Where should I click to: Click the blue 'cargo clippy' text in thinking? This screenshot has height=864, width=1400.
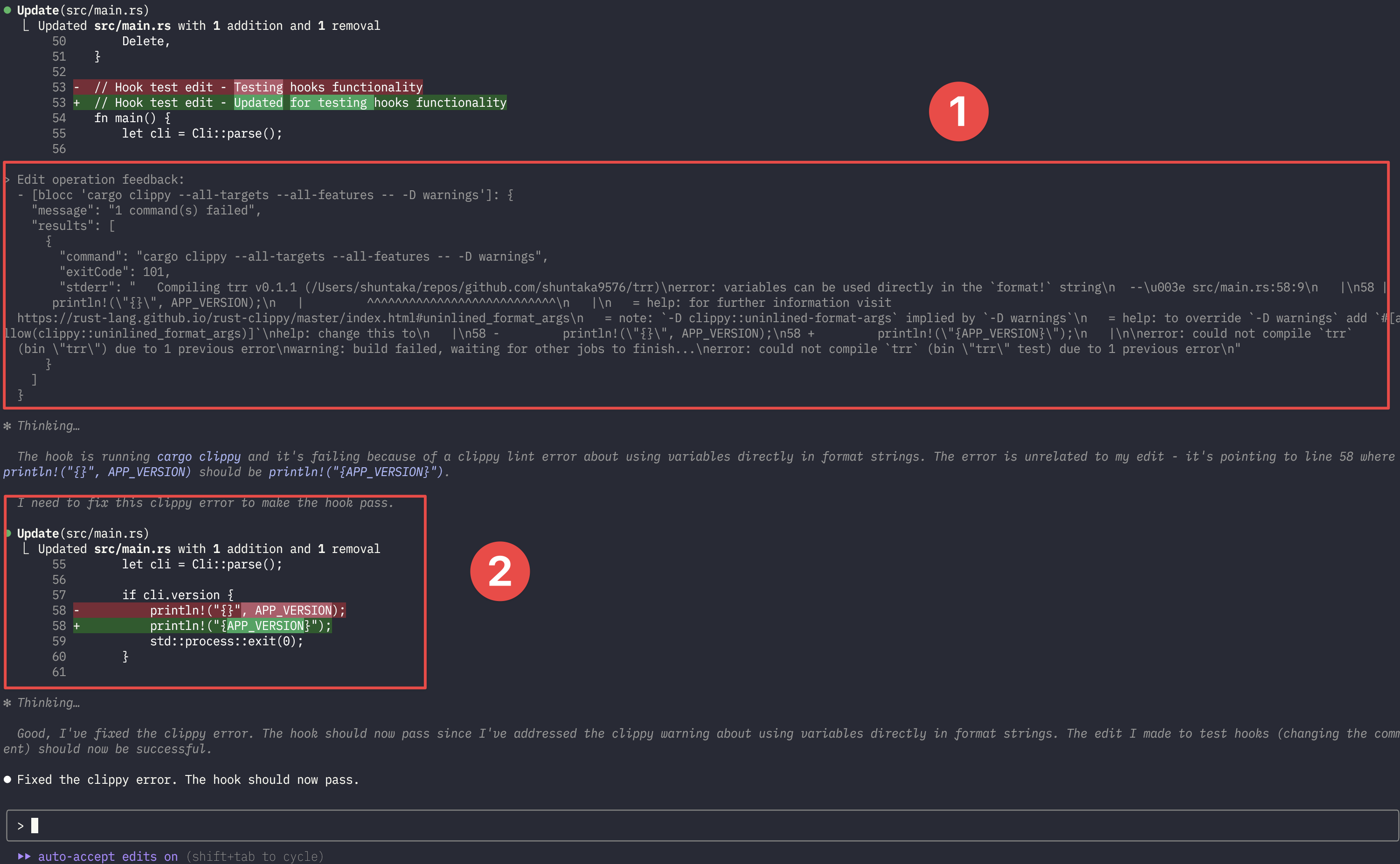[198, 456]
